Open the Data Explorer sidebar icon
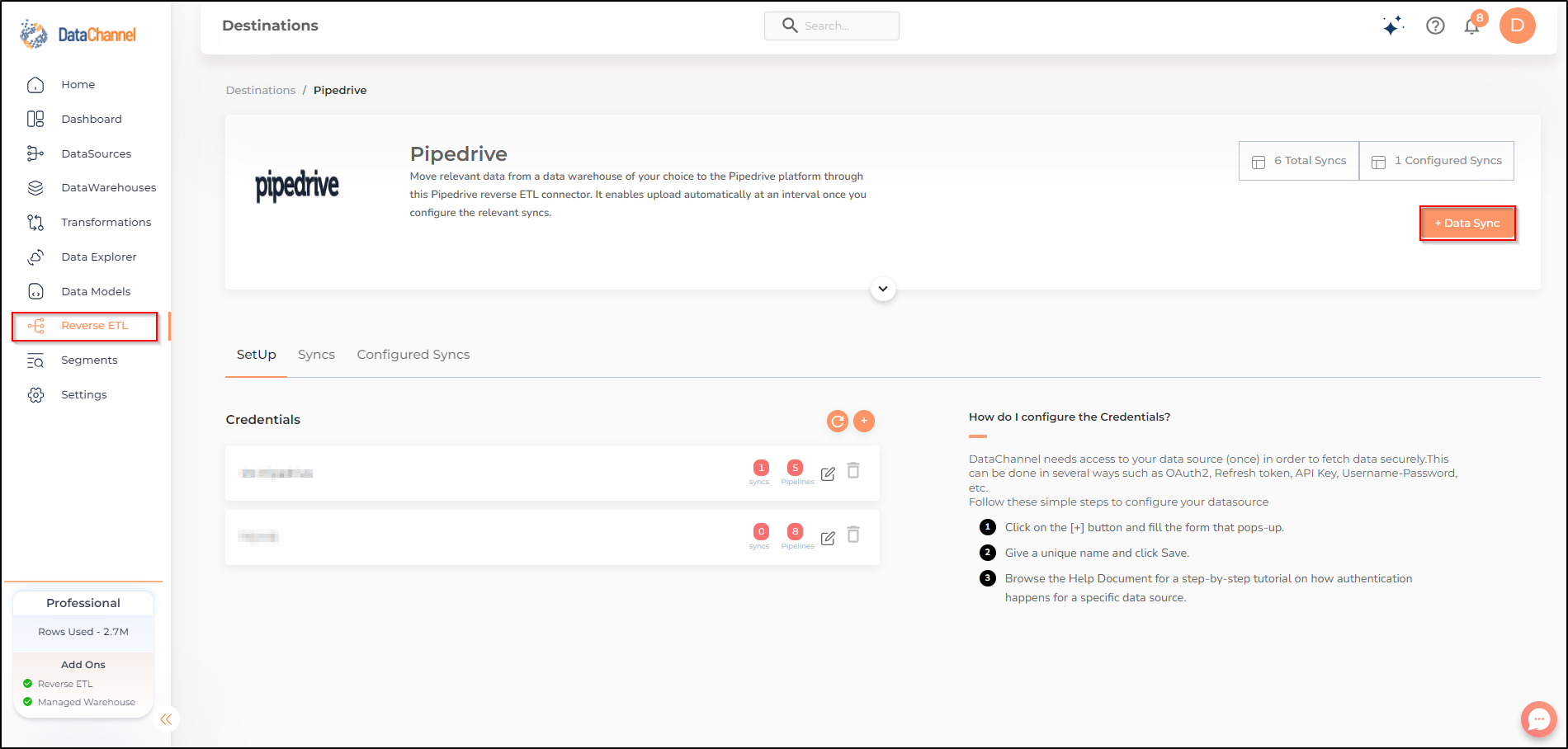Screen dimensions: 1568x749 pyautogui.click(x=35, y=257)
